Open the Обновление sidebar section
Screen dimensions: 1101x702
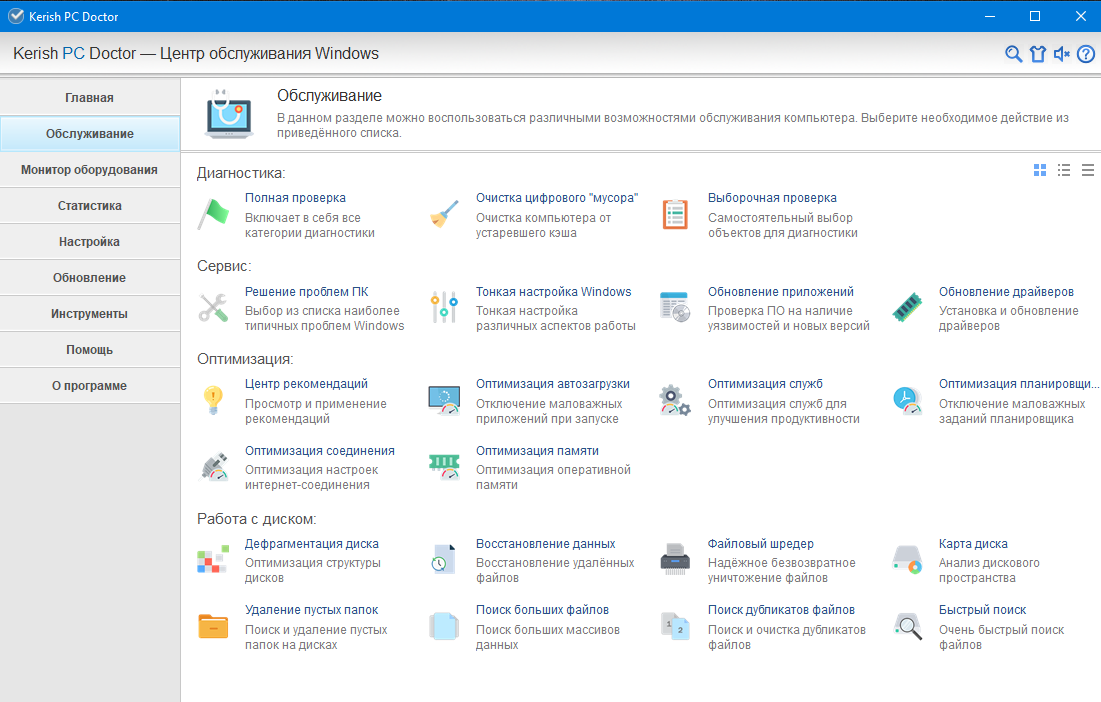pyautogui.click(x=90, y=277)
